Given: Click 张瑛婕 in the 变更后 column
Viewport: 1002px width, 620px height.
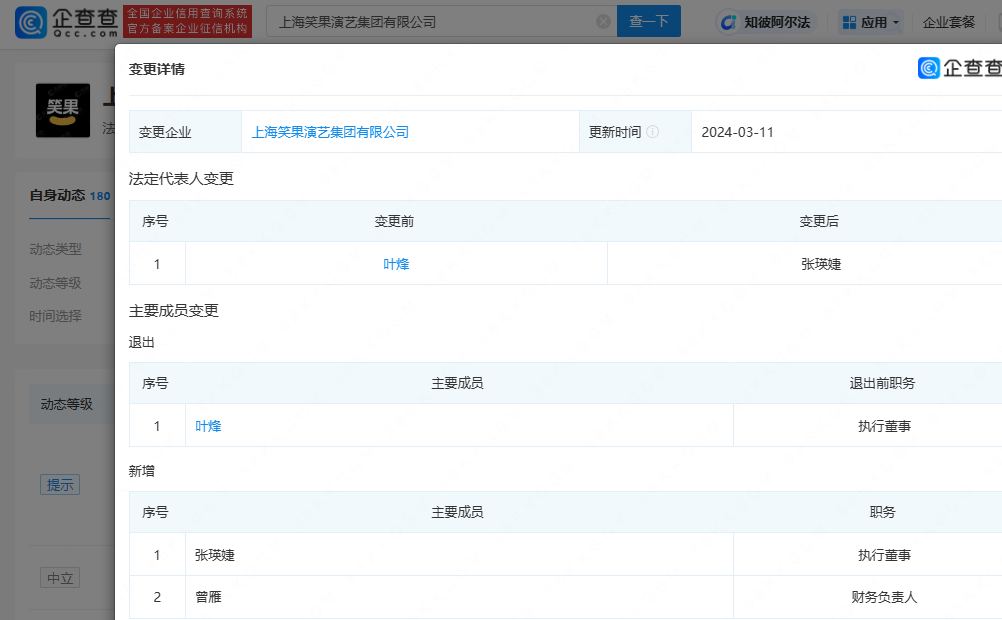Looking at the screenshot, I should pyautogui.click(x=821, y=264).
